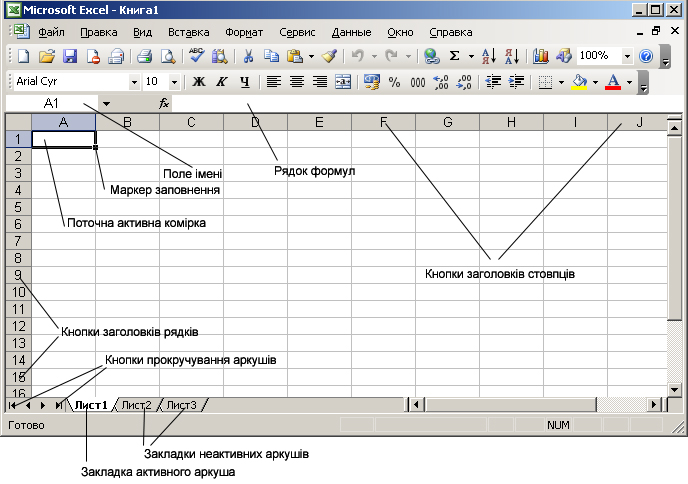Apply yellow fill with the paint bucket
The width and height of the screenshot is (688, 484).
(x=580, y=82)
